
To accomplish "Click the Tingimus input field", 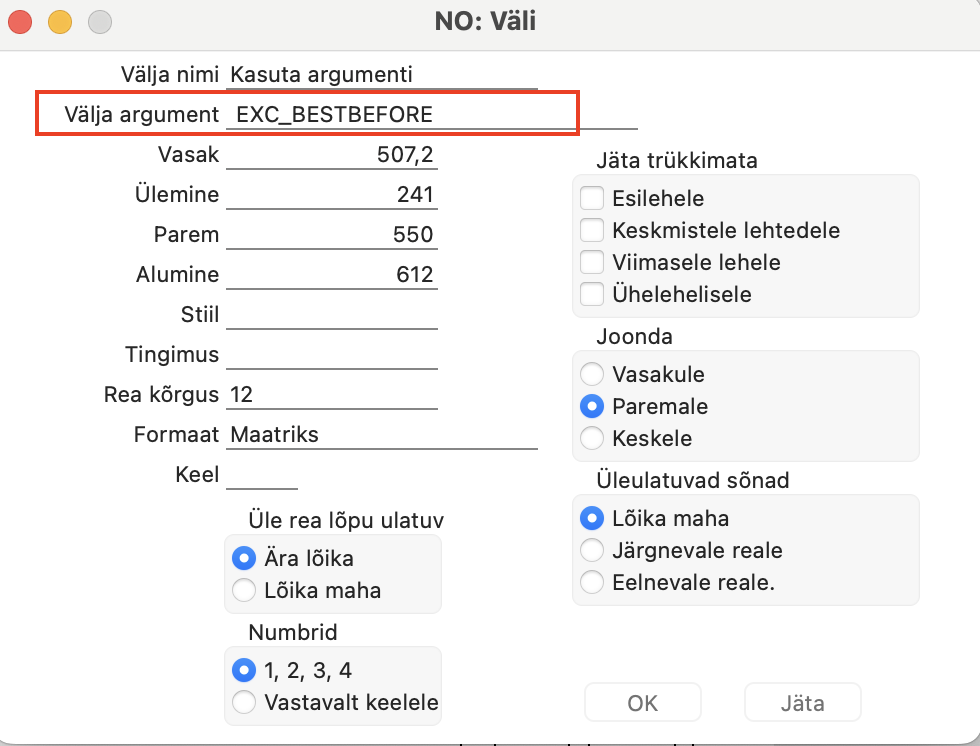I will click(331, 354).
